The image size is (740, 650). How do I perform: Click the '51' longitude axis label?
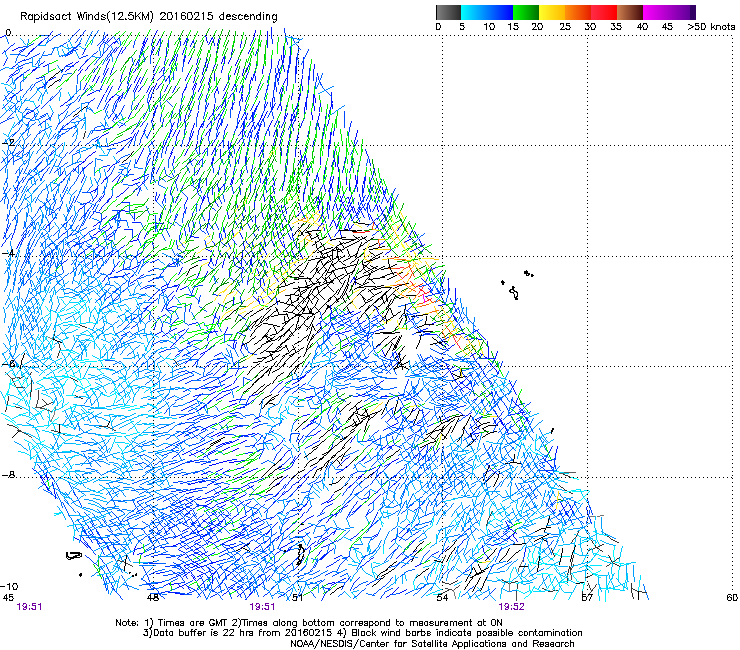297,598
